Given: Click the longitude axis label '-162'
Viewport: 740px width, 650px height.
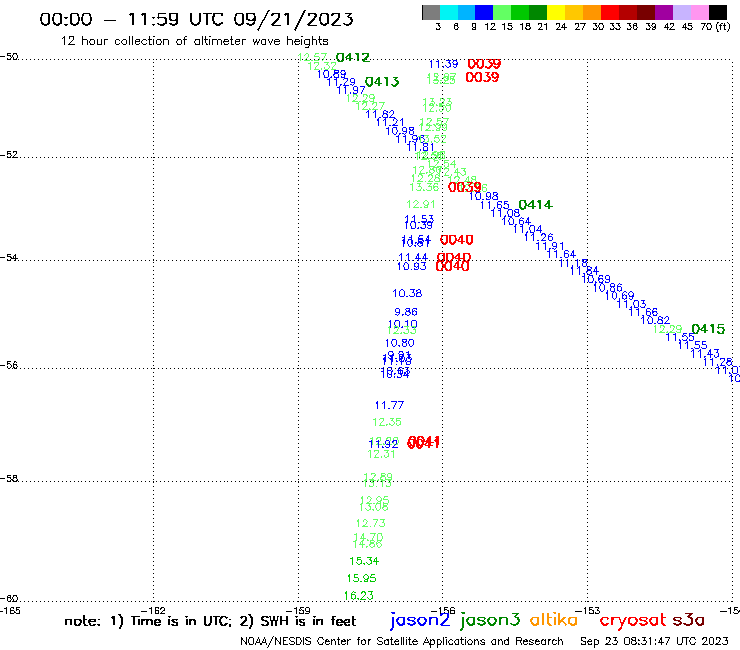Looking at the screenshot, I should point(153,611).
